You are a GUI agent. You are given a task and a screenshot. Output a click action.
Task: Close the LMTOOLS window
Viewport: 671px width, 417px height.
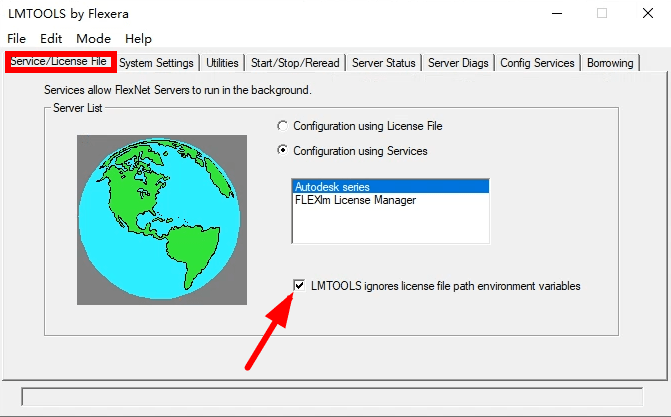[x=648, y=13]
